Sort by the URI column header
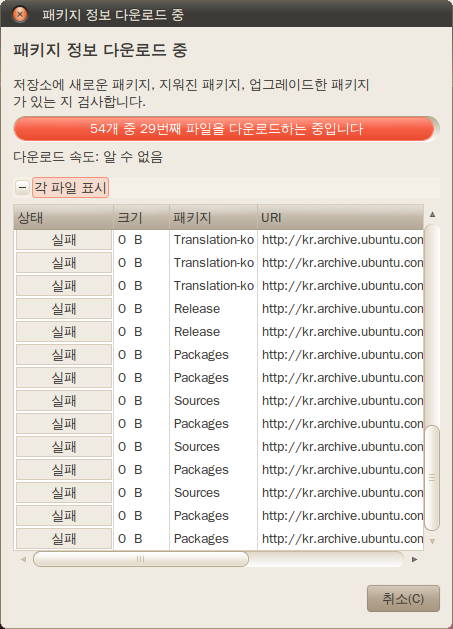This screenshot has width=453, height=629. coord(340,217)
